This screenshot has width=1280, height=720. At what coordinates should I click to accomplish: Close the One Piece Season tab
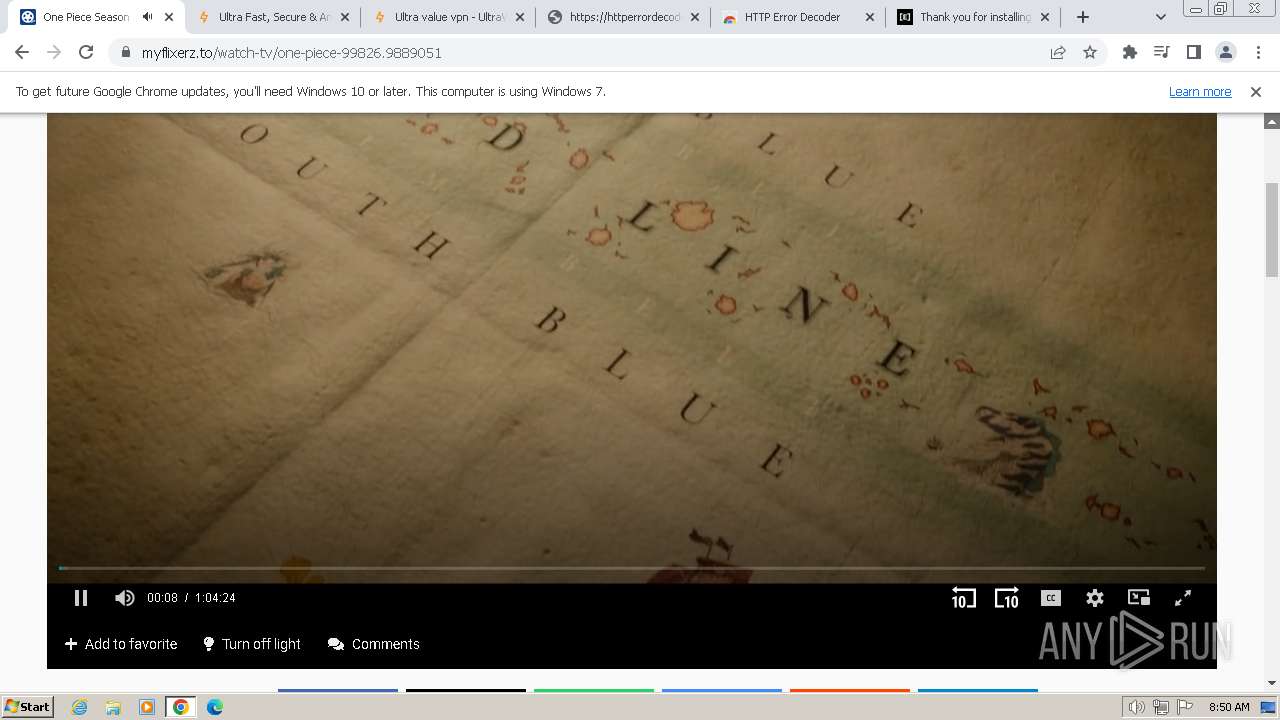click(x=169, y=17)
